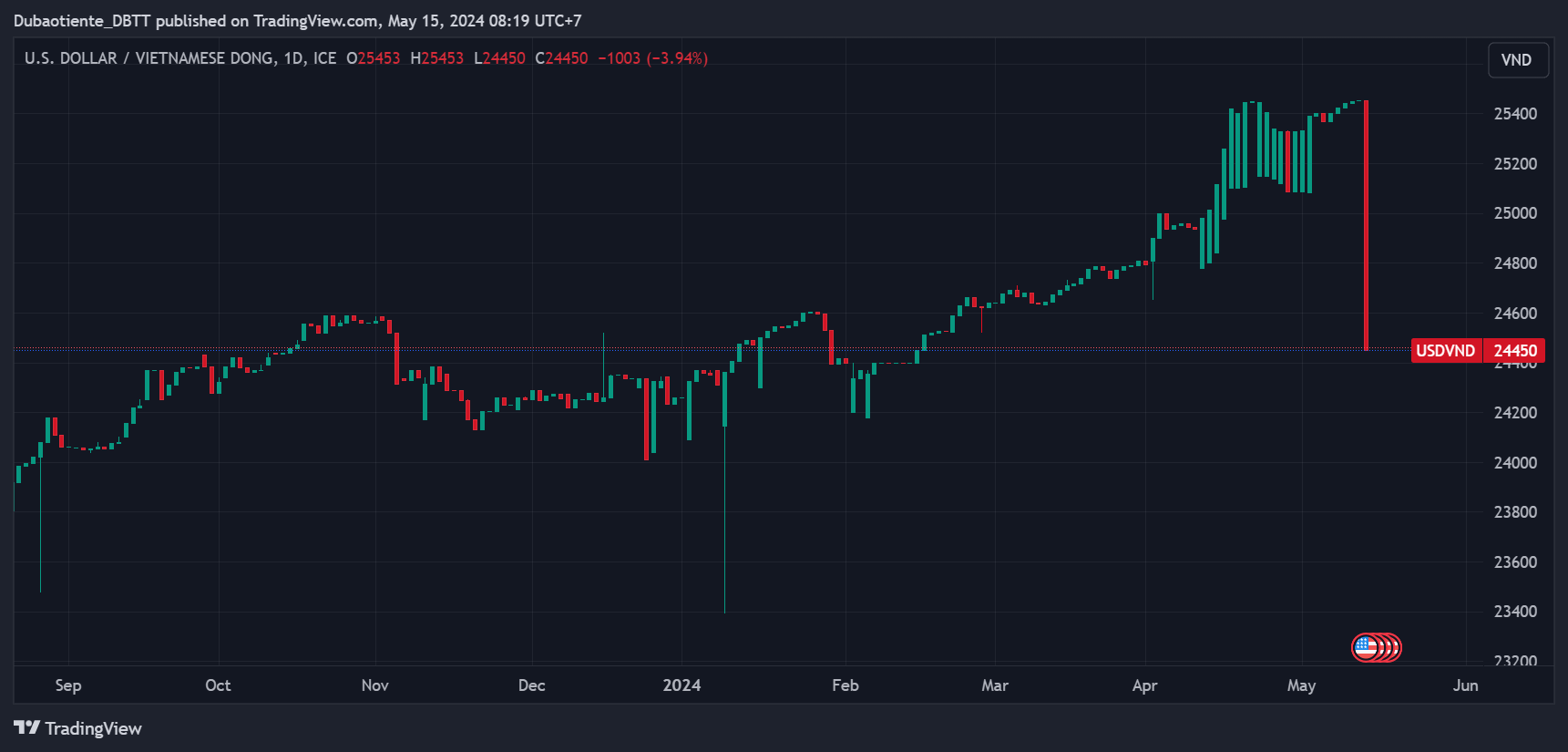Screen dimensions: 1568x752
Task: Click the high value H25453
Action: click(437, 58)
